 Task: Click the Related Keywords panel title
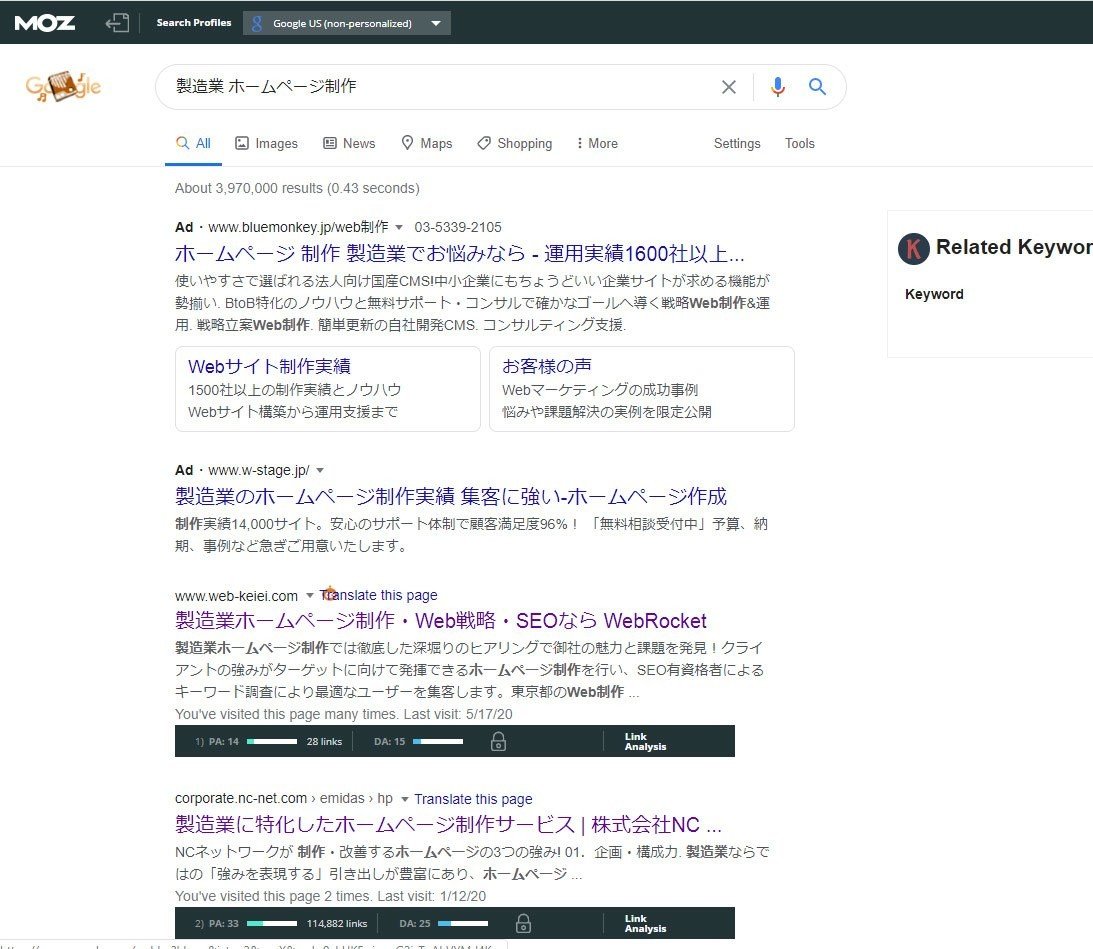tap(1014, 247)
